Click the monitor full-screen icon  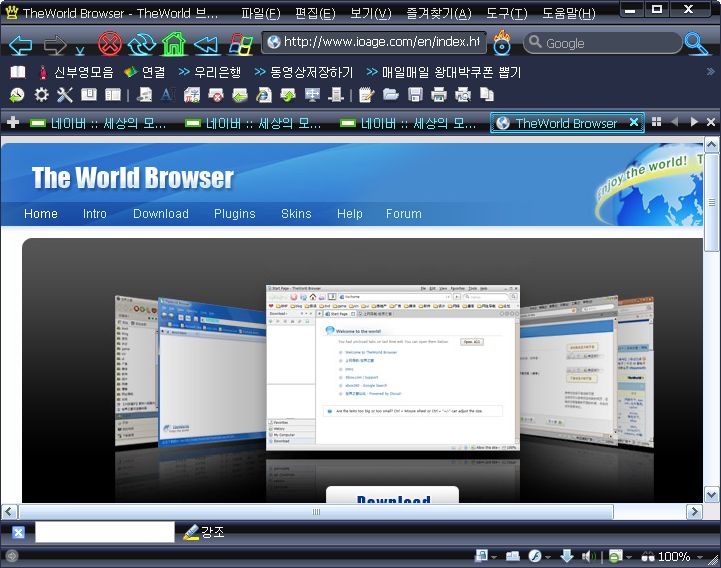(312, 95)
